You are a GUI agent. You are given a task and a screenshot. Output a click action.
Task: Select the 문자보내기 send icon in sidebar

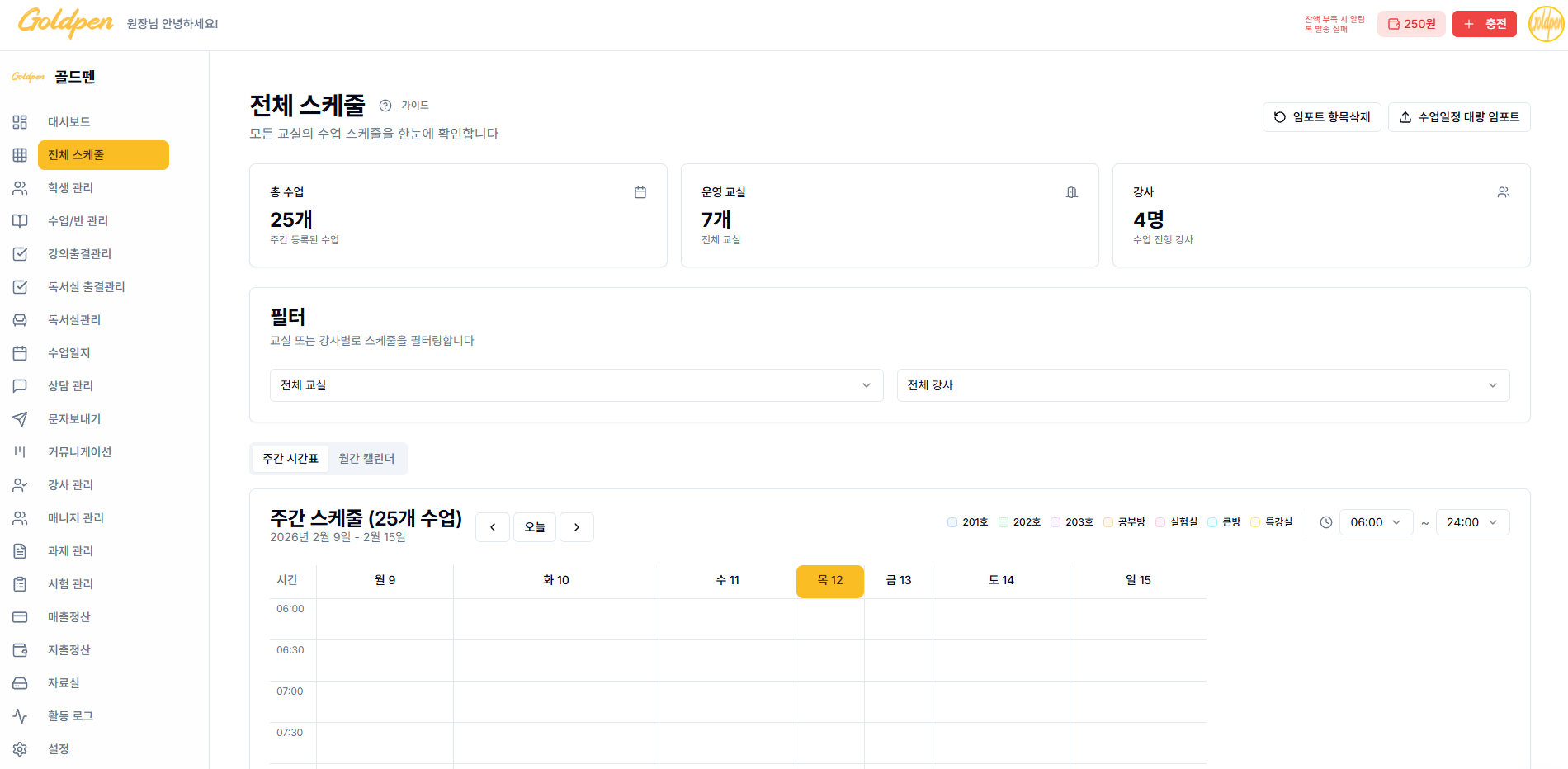pyautogui.click(x=20, y=418)
